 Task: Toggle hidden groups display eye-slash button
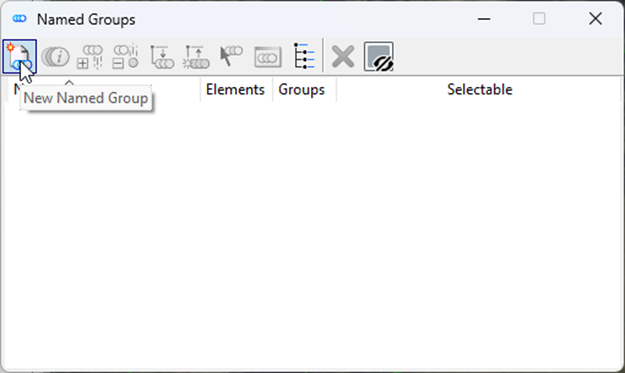(379, 57)
